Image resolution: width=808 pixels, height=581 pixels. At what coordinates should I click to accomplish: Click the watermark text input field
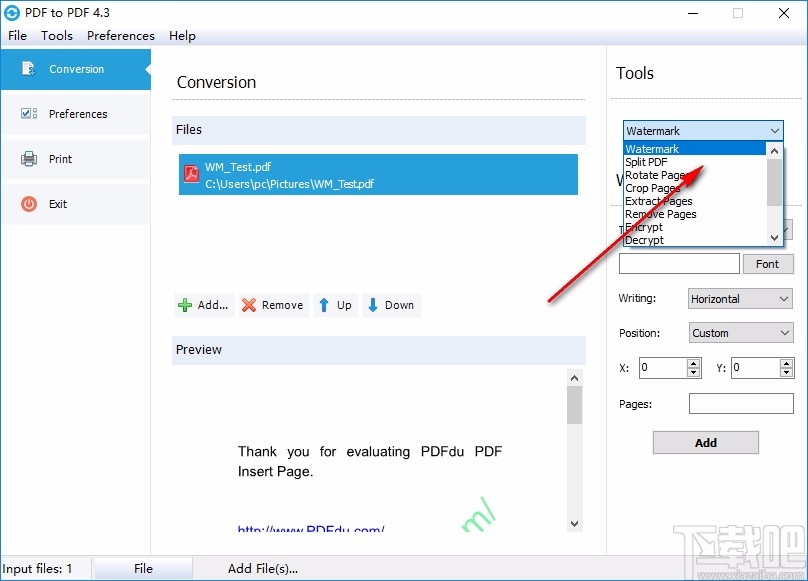(679, 264)
